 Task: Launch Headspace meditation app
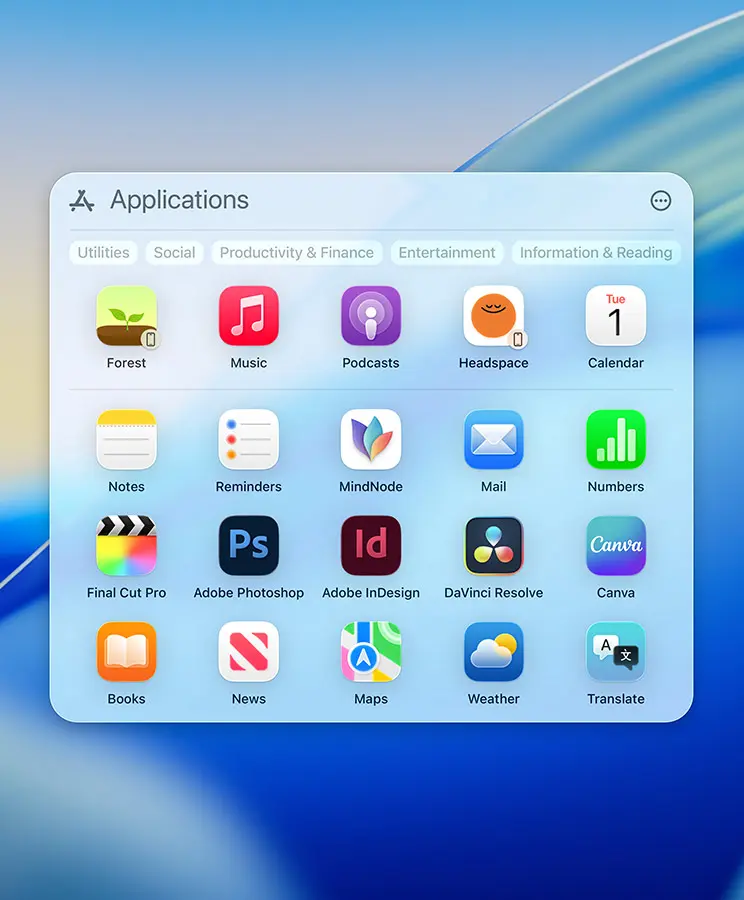(493, 317)
